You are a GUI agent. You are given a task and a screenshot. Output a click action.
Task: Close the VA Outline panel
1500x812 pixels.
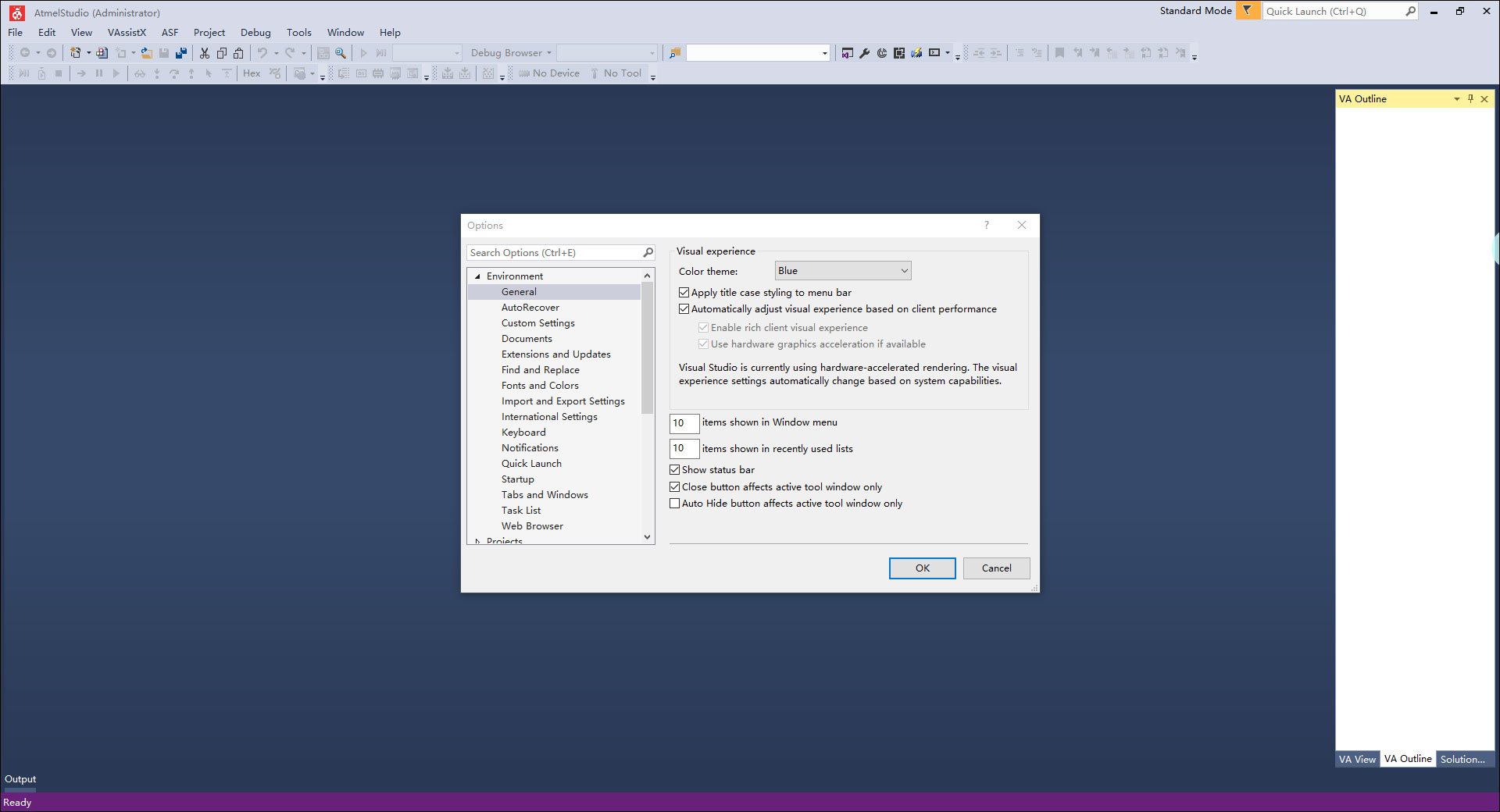click(1484, 99)
